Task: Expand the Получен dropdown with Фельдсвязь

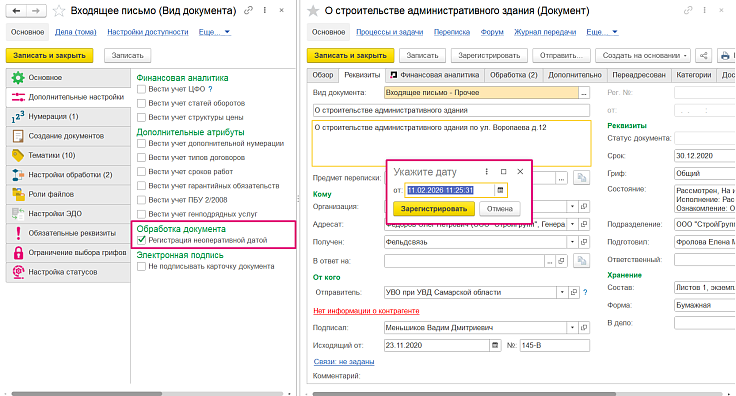Action: click(x=572, y=242)
